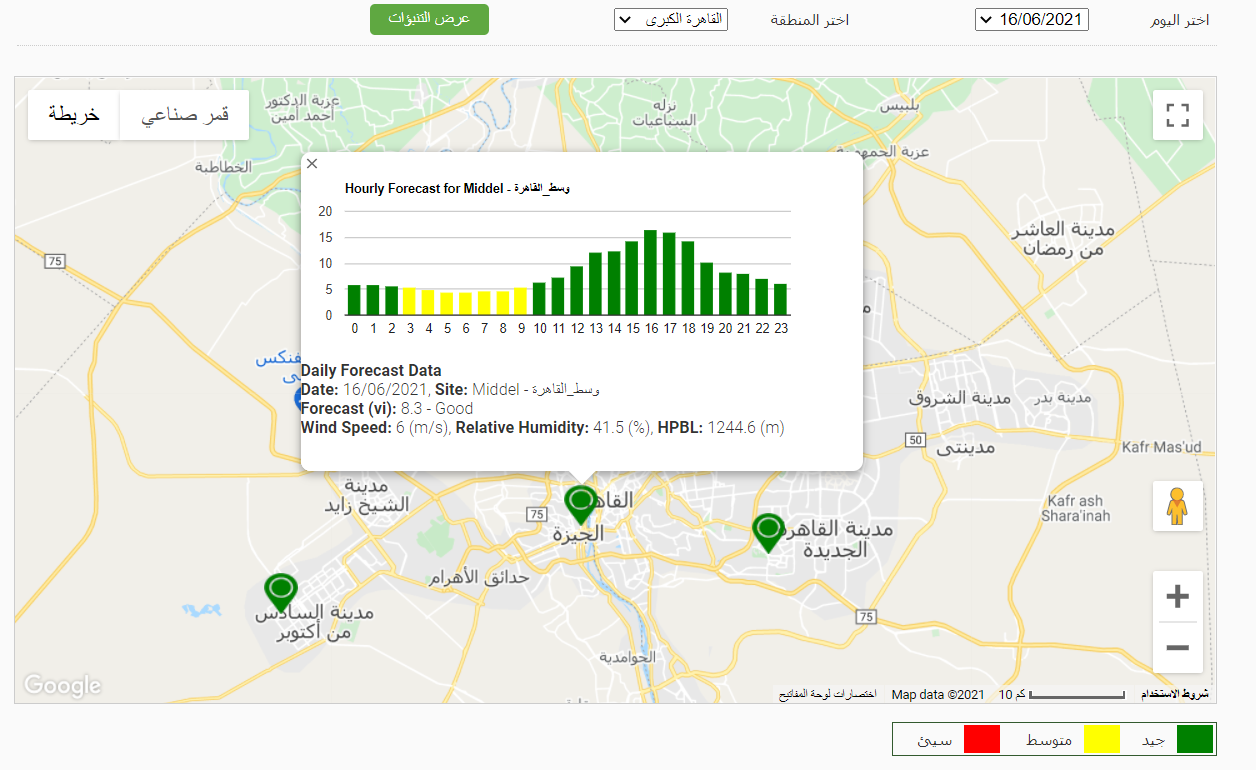The image size is (1256, 770).
Task: Click the green marker at central Cairo
Action: 580,502
